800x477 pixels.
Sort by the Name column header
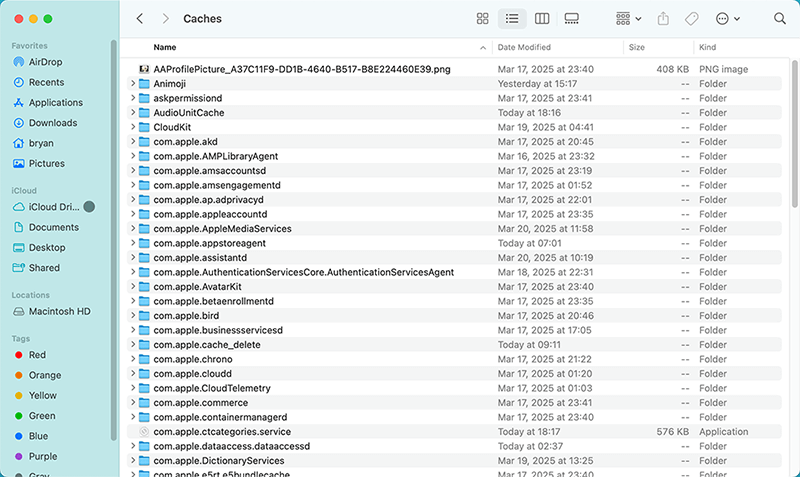coord(165,47)
